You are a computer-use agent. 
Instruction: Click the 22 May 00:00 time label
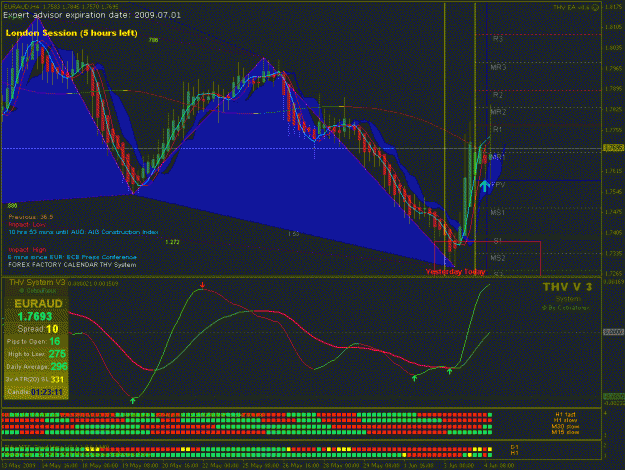pyautogui.click(x=223, y=466)
